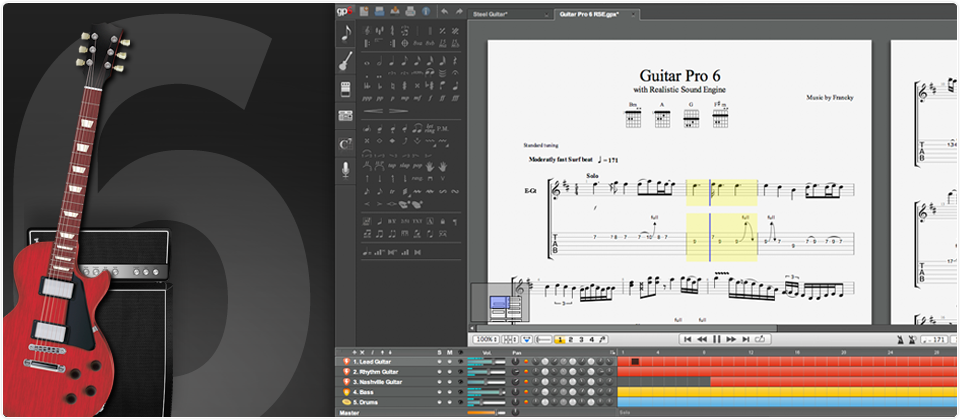Open the microphone lyrics panel tab

(x=346, y=170)
